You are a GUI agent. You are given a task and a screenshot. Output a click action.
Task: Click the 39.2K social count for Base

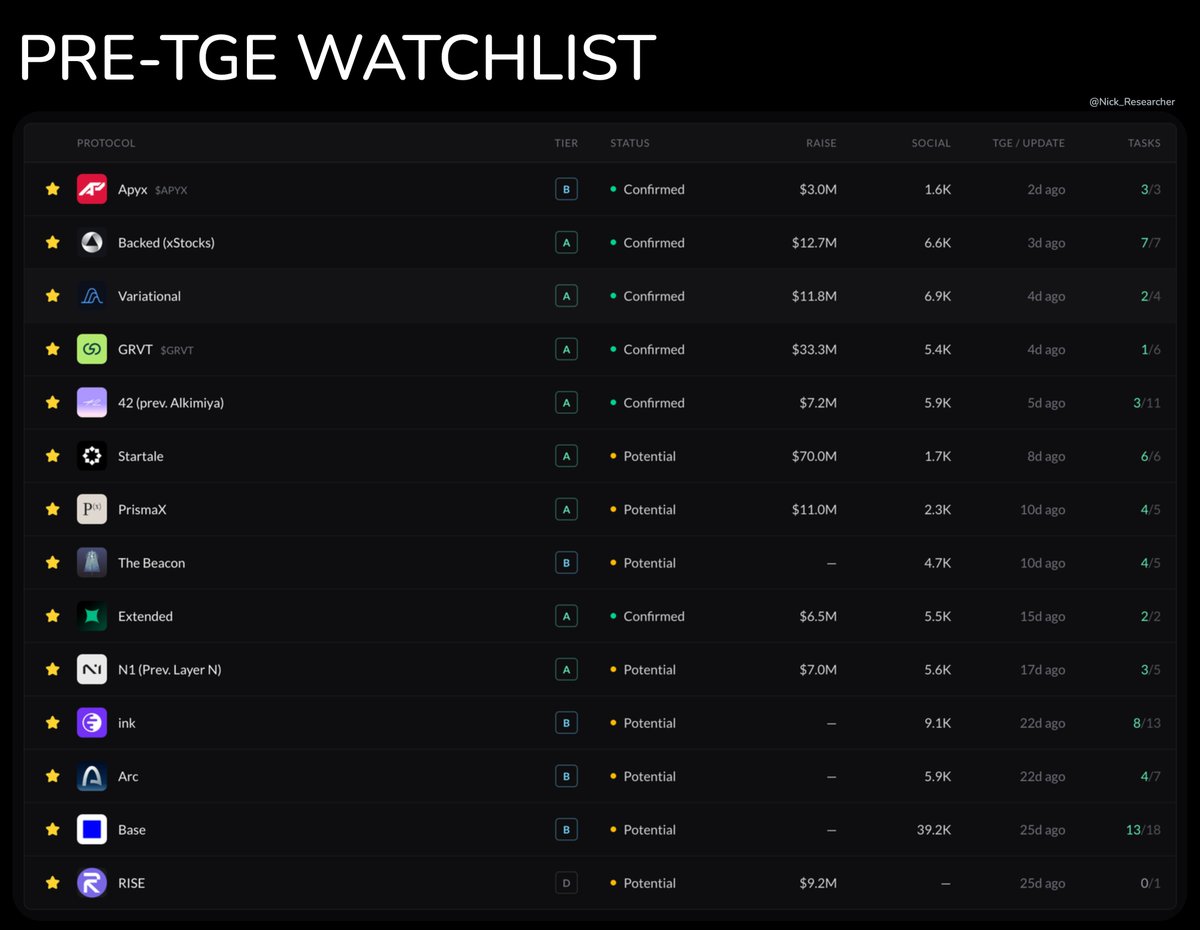(935, 830)
